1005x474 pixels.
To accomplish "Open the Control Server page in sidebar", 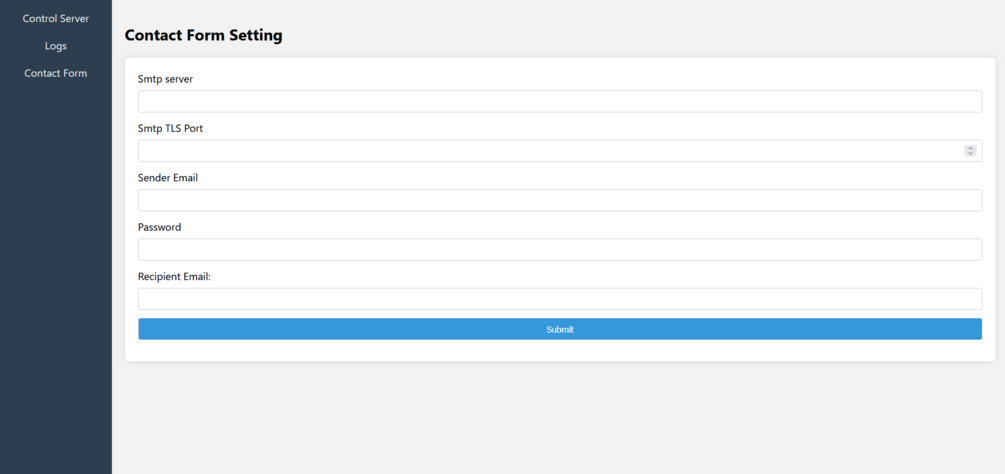I will click(x=56, y=18).
